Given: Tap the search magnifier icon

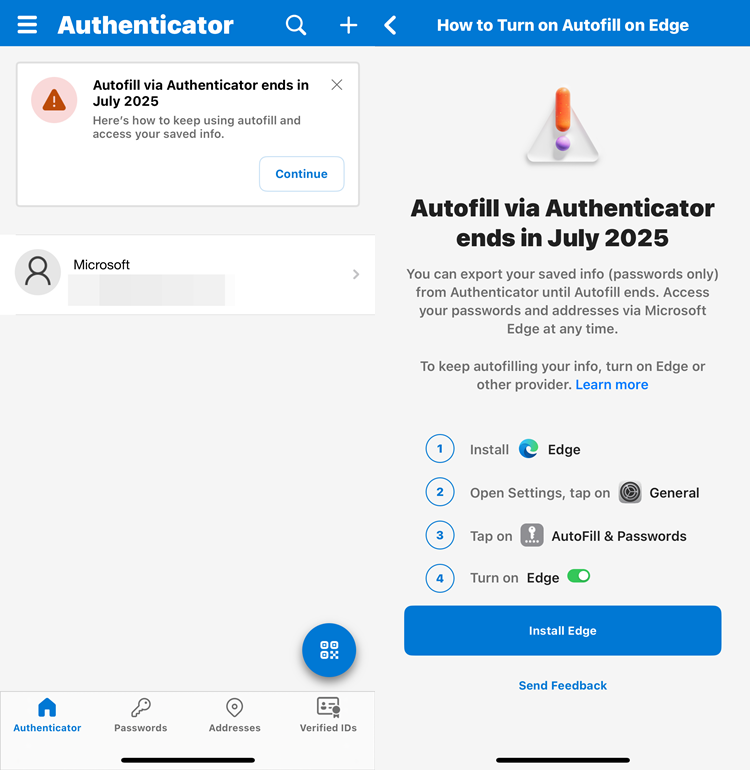Looking at the screenshot, I should [296, 25].
